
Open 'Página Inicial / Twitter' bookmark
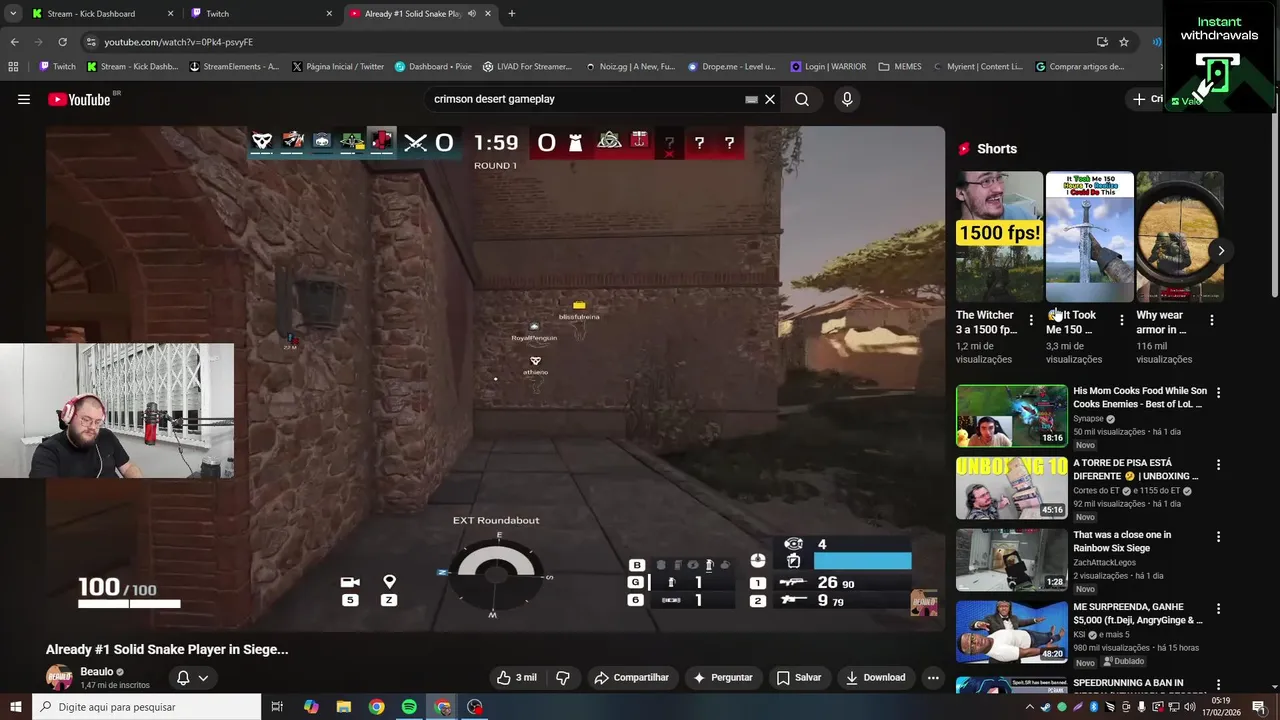coord(338,67)
